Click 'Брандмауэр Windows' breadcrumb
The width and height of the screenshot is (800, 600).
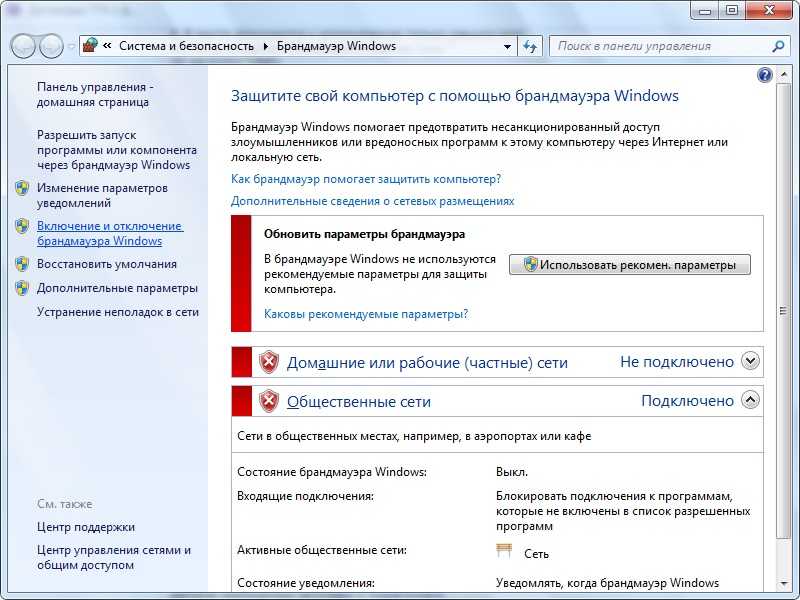click(336, 46)
